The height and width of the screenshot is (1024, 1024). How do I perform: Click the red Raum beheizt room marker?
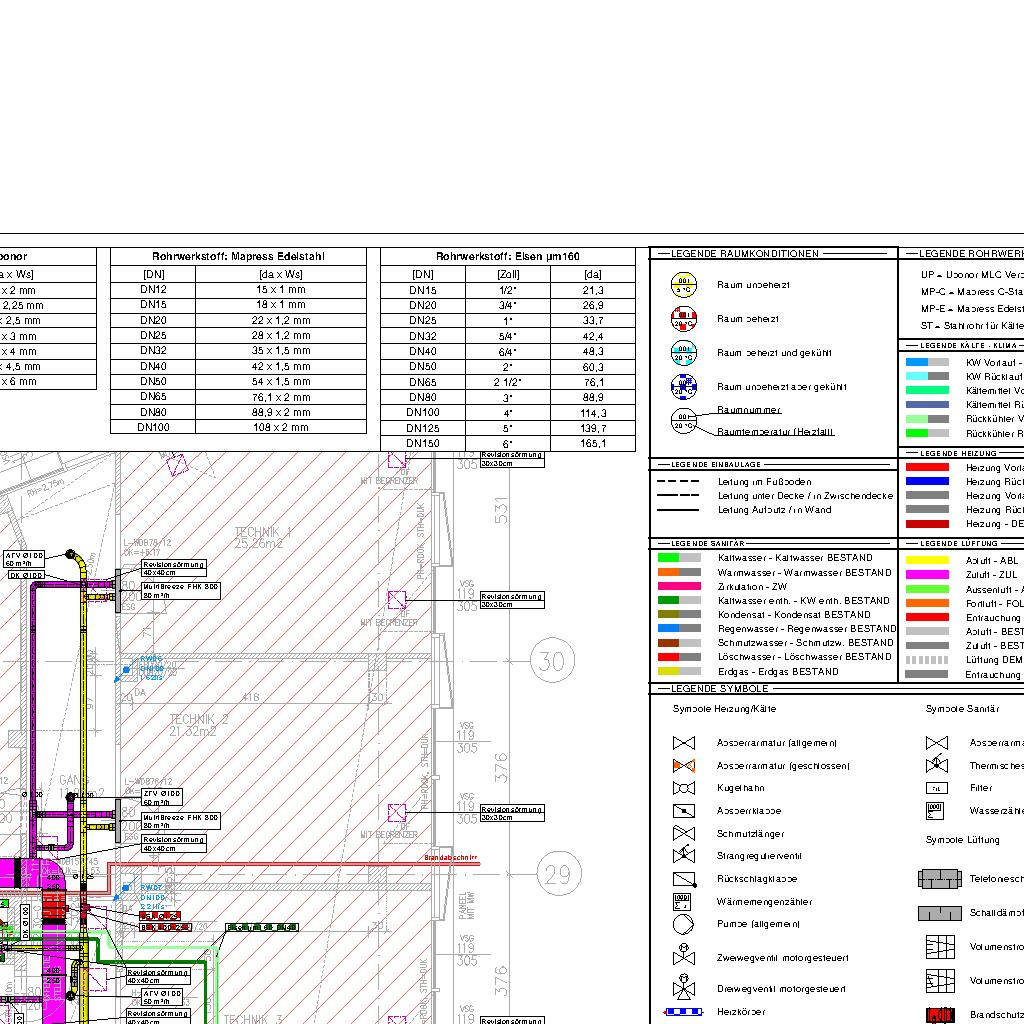coord(684,319)
